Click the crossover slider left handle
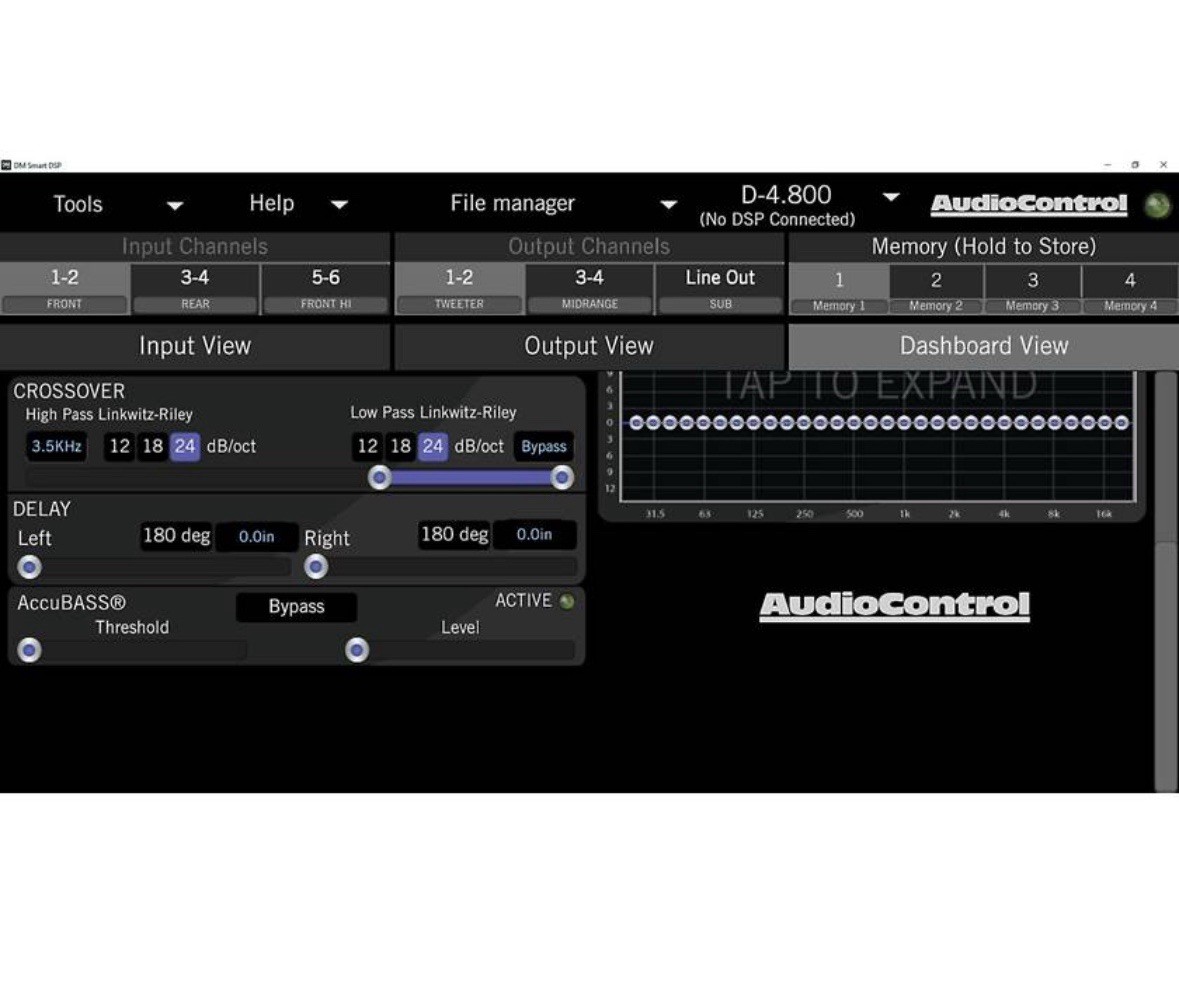 click(x=380, y=477)
